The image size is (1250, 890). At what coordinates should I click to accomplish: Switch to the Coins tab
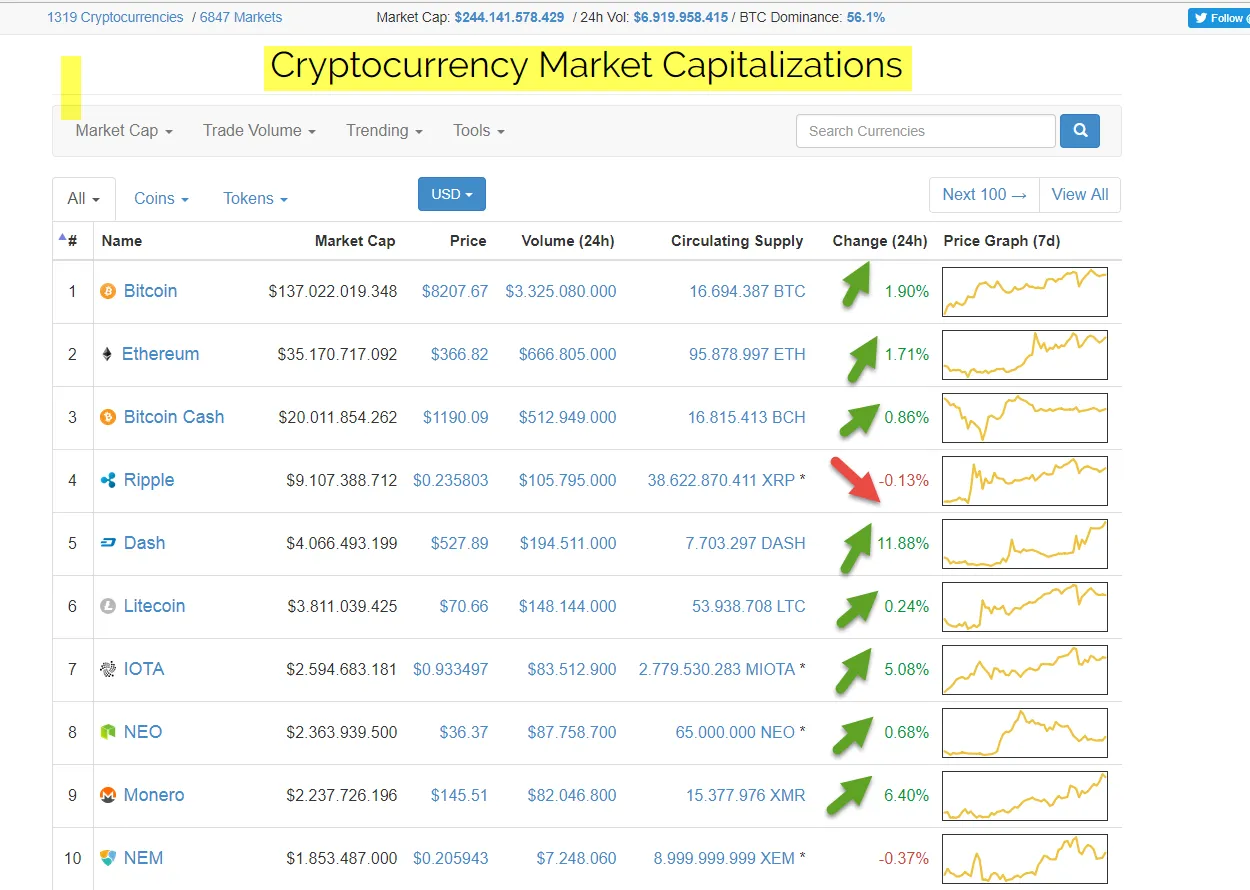click(161, 199)
